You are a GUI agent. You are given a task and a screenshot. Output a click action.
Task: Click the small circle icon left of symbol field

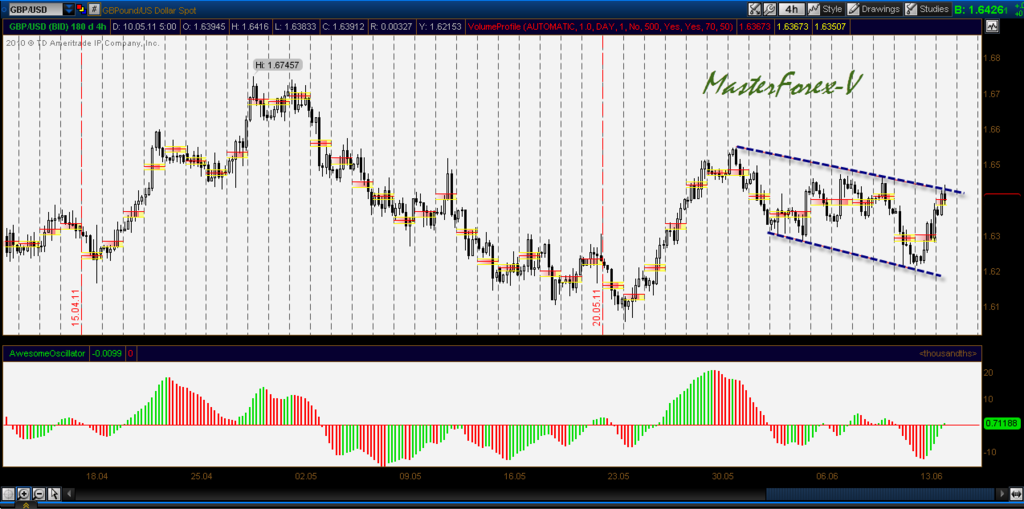tap(3, 9)
